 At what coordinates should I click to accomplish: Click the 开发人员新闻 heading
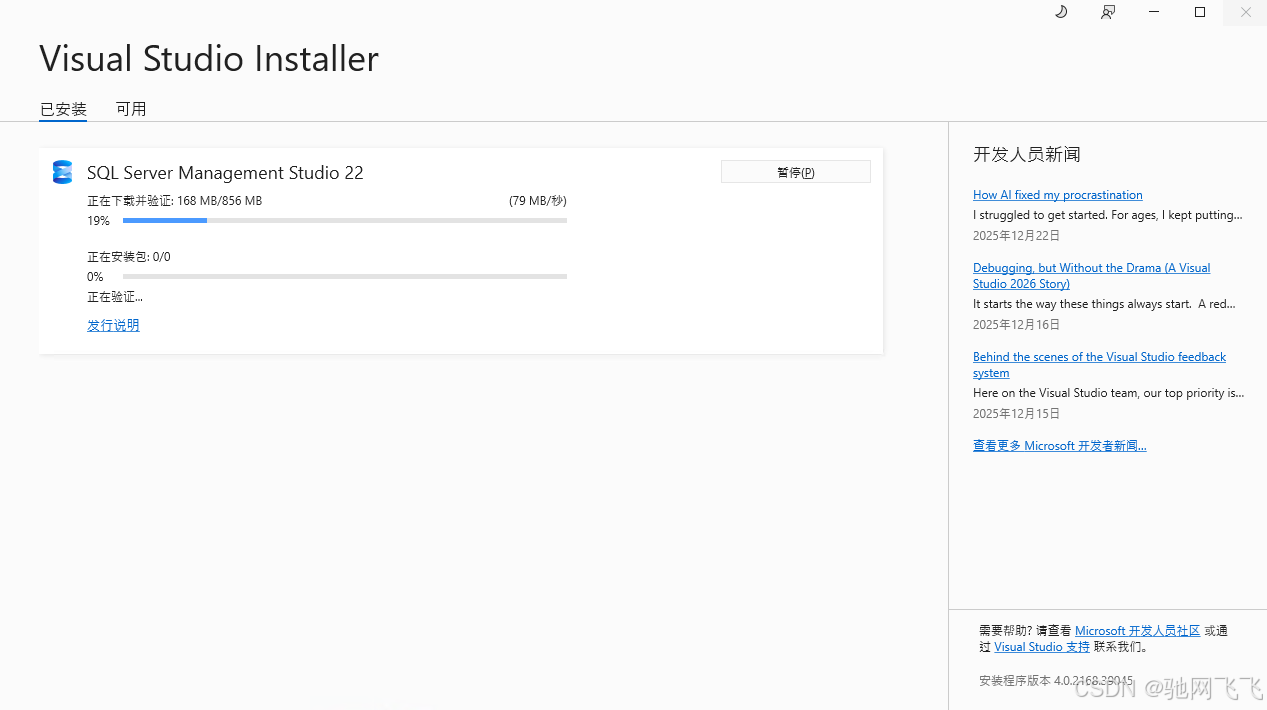[x=1027, y=154]
